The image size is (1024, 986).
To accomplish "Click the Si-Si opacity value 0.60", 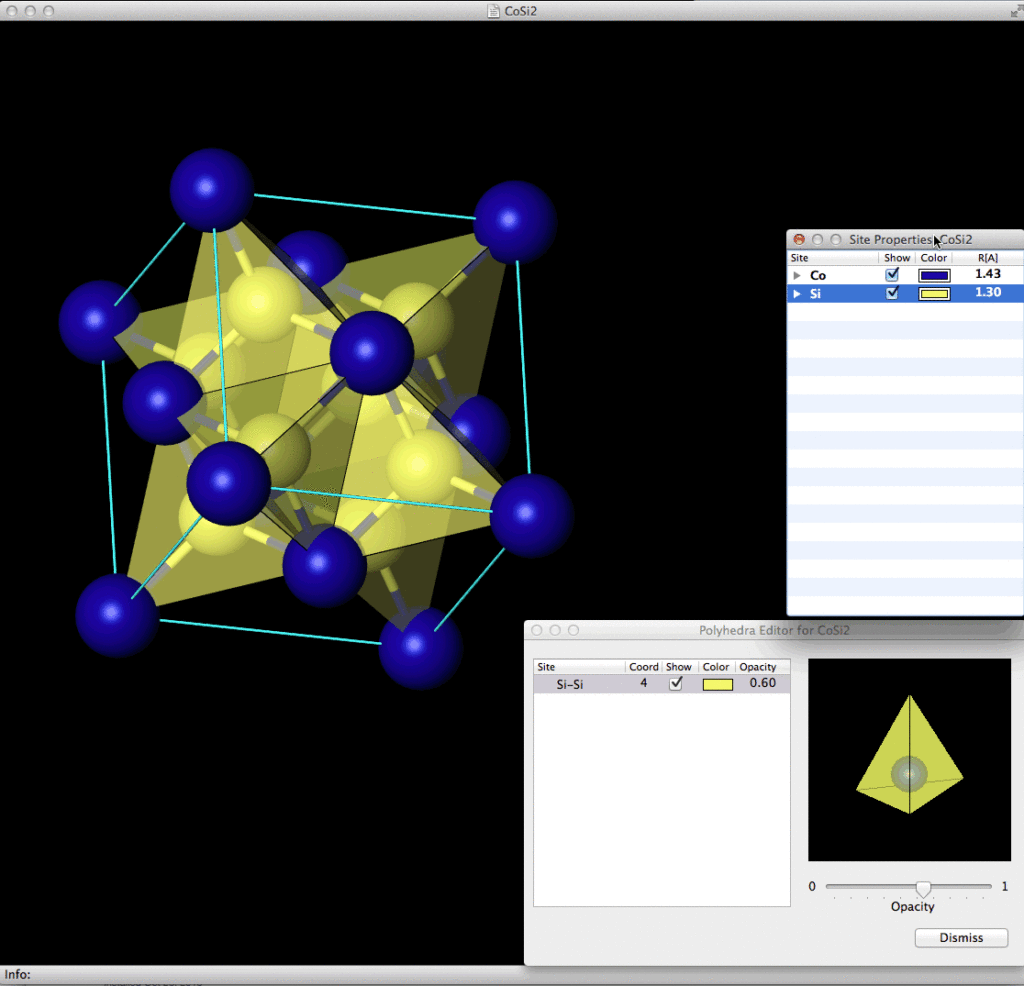I will [x=762, y=684].
